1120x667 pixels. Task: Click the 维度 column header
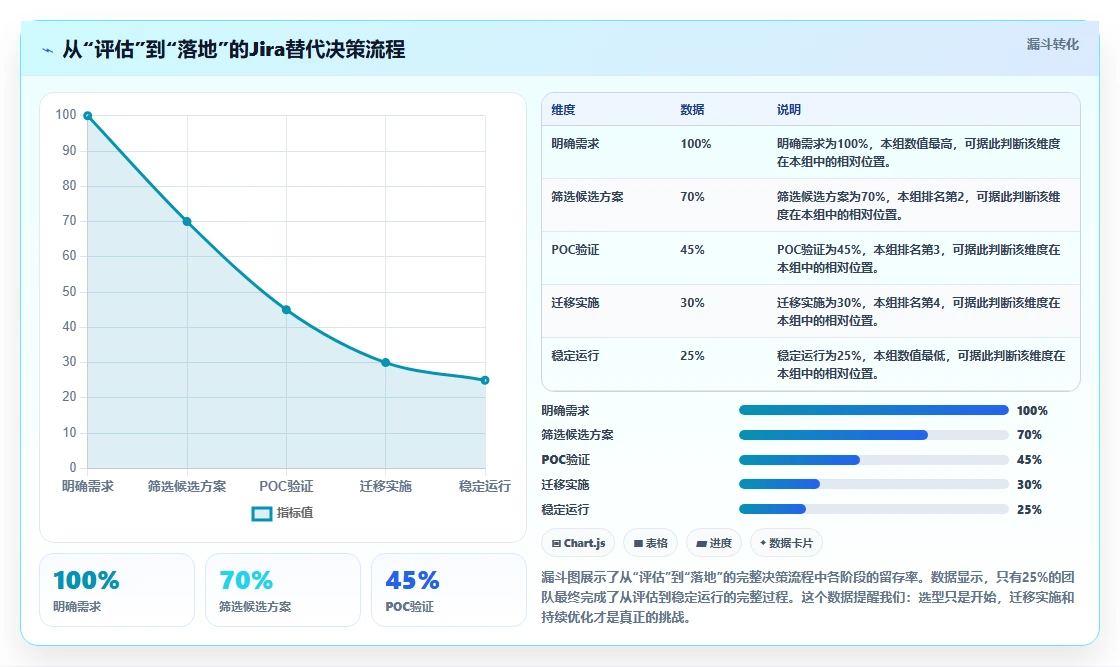point(563,109)
